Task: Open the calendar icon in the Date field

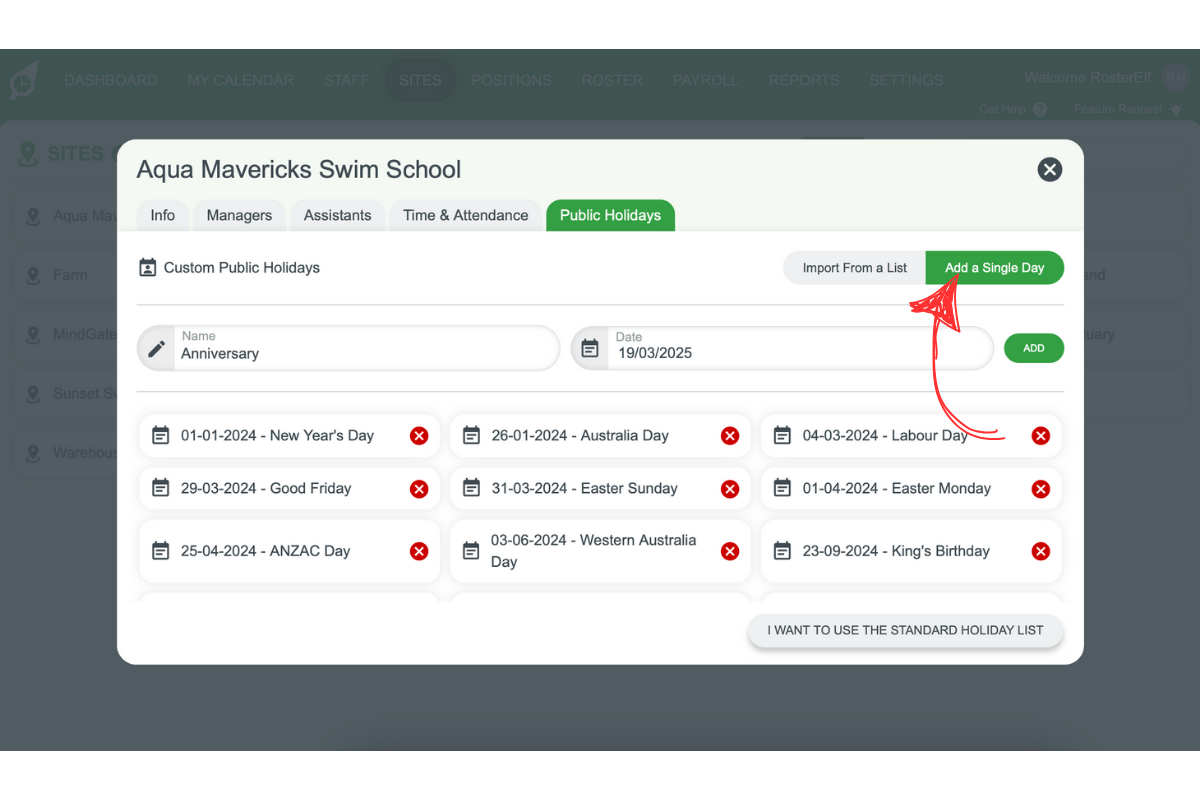Action: (x=592, y=348)
